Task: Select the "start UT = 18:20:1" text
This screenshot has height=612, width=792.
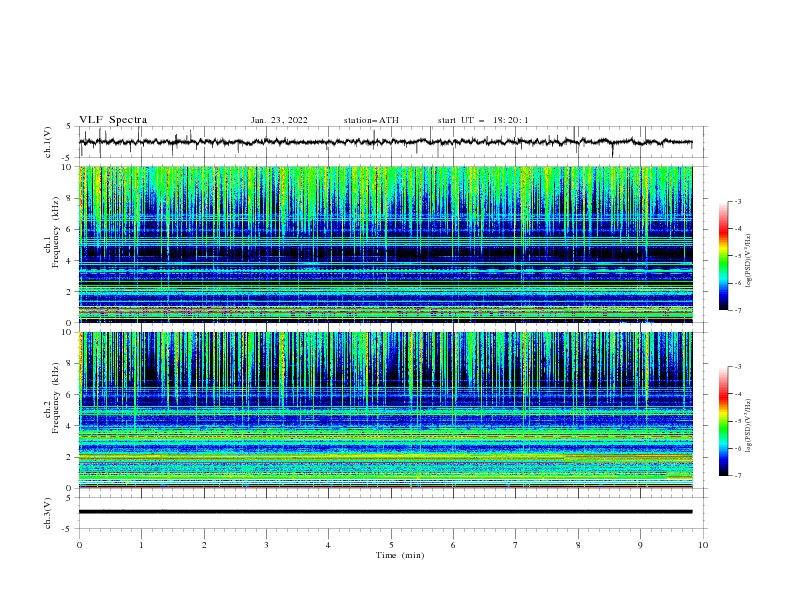Action: pos(482,120)
